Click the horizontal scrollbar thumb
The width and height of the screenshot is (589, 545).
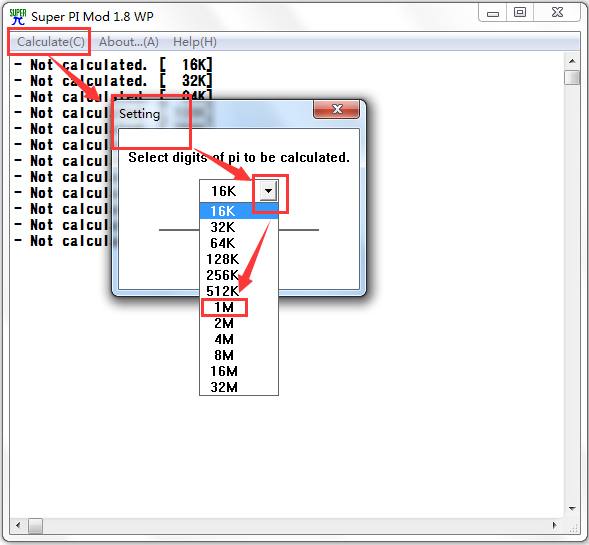point(35,525)
